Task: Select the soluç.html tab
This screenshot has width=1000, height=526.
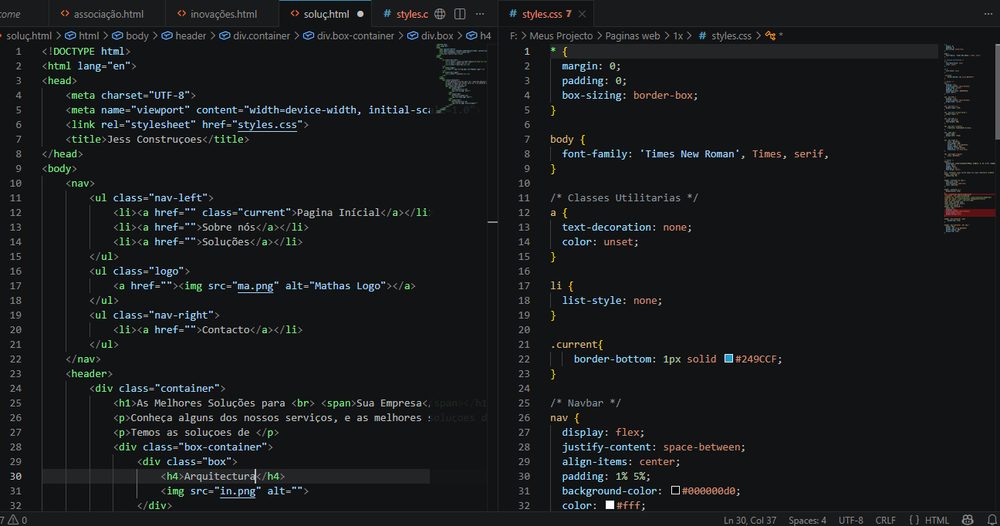Action: coord(326,13)
